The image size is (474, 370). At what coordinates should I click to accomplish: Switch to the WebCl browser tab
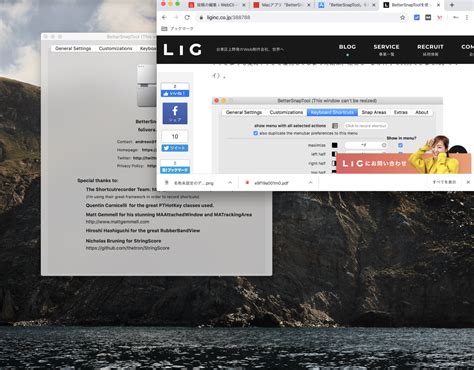216,5
